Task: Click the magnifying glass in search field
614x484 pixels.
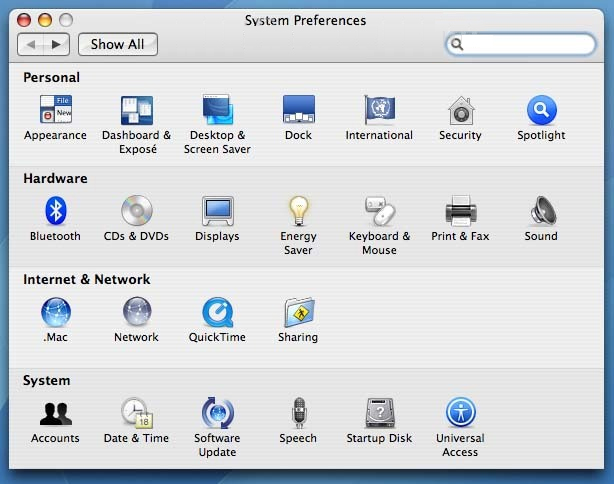Action: tap(457, 44)
